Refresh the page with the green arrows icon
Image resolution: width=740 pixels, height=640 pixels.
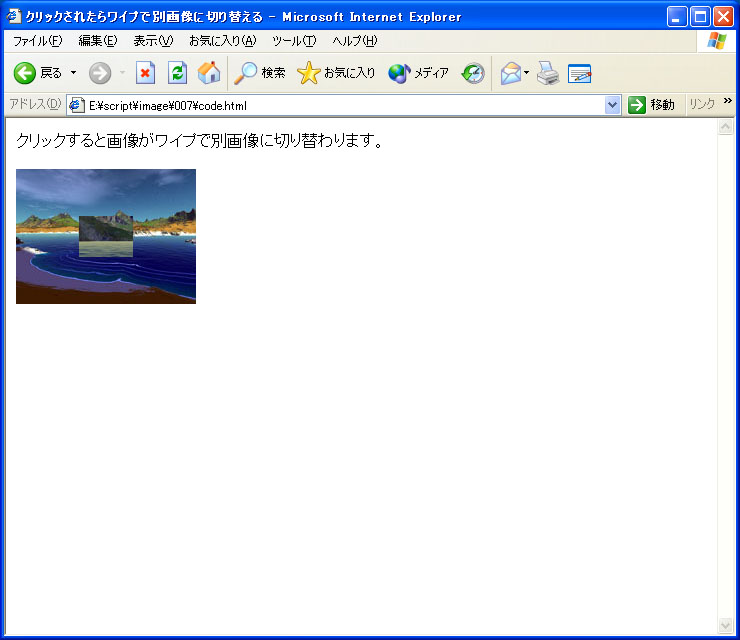[x=177, y=73]
